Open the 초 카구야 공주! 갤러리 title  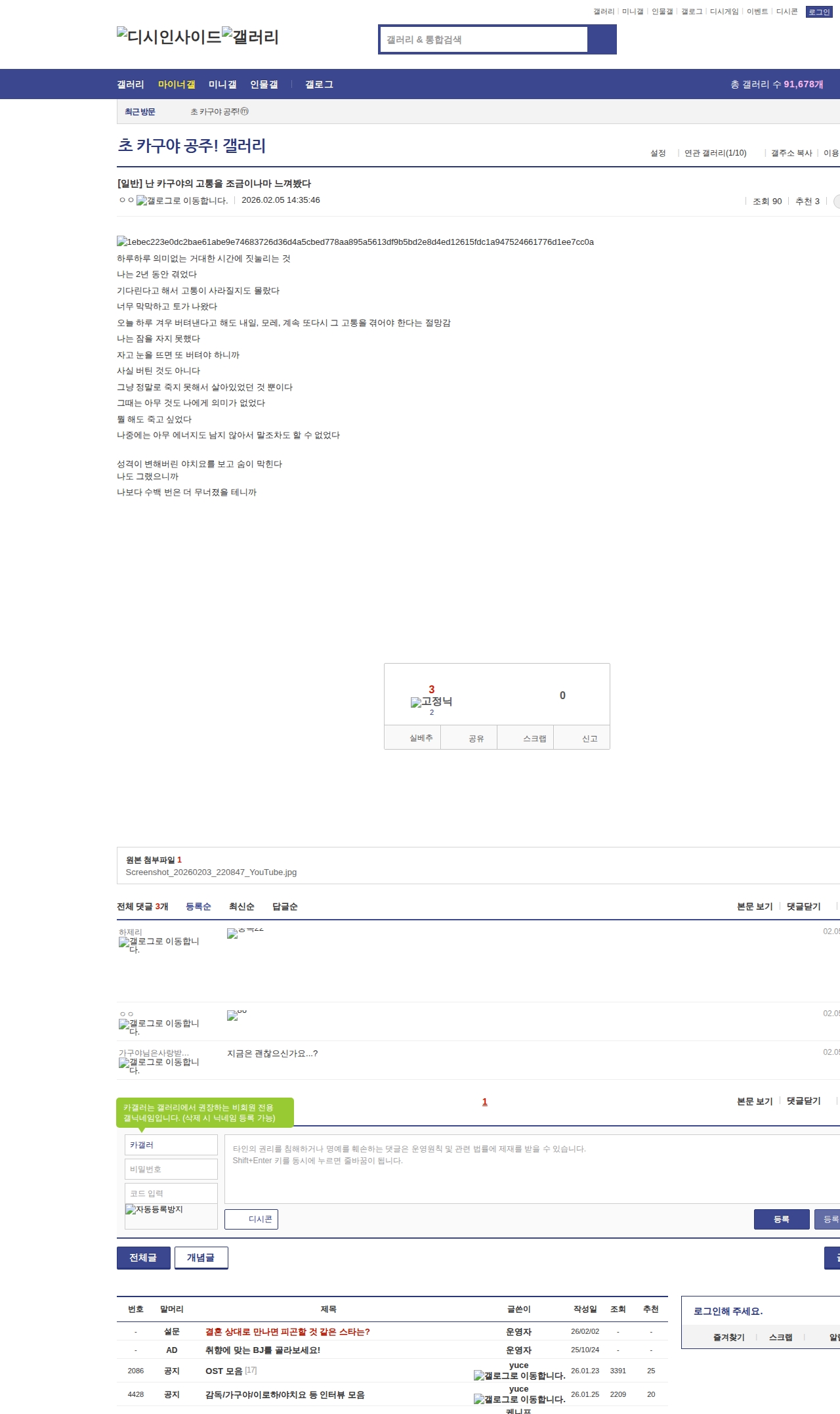(x=192, y=146)
